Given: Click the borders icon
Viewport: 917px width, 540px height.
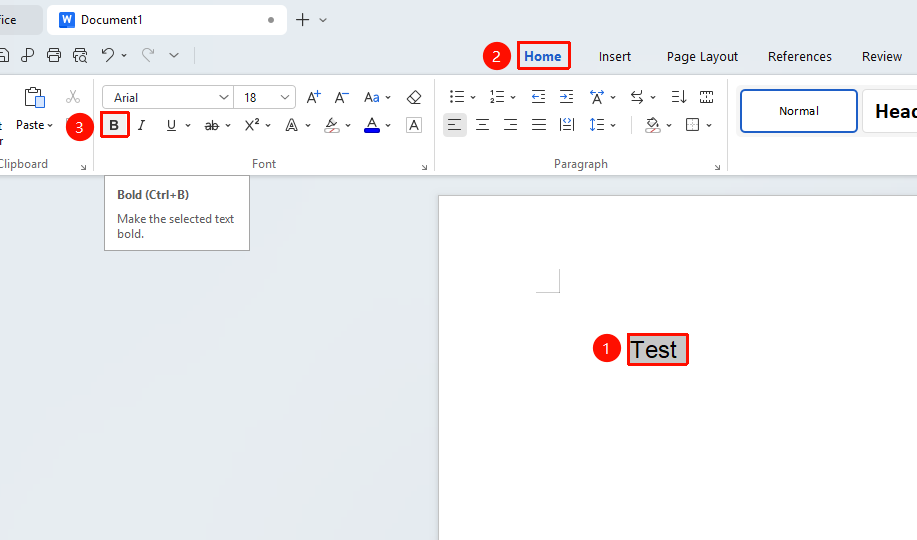Looking at the screenshot, I should click(x=692, y=125).
